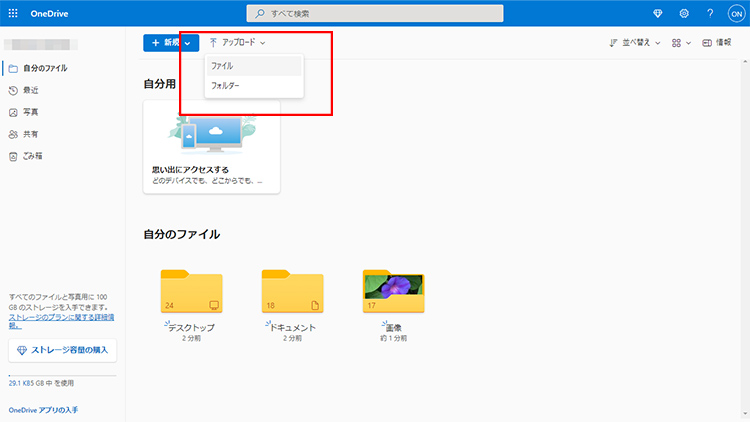The image size is (750, 422).
Task: Click the premium diamond icon in header
Action: click(656, 13)
